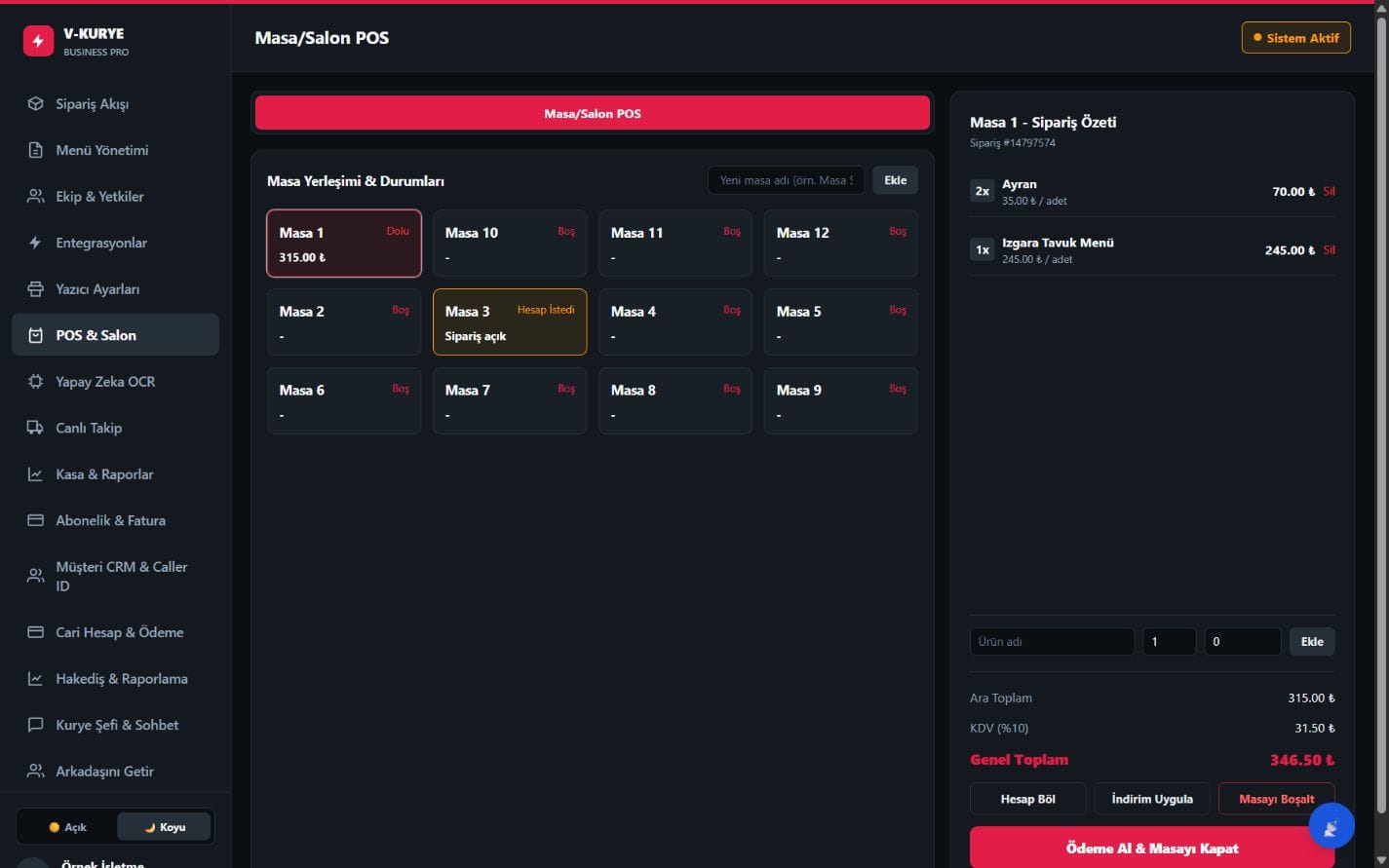1389x868 pixels.
Task: Choose the Masa 7 table card
Action: pyautogui.click(x=510, y=400)
